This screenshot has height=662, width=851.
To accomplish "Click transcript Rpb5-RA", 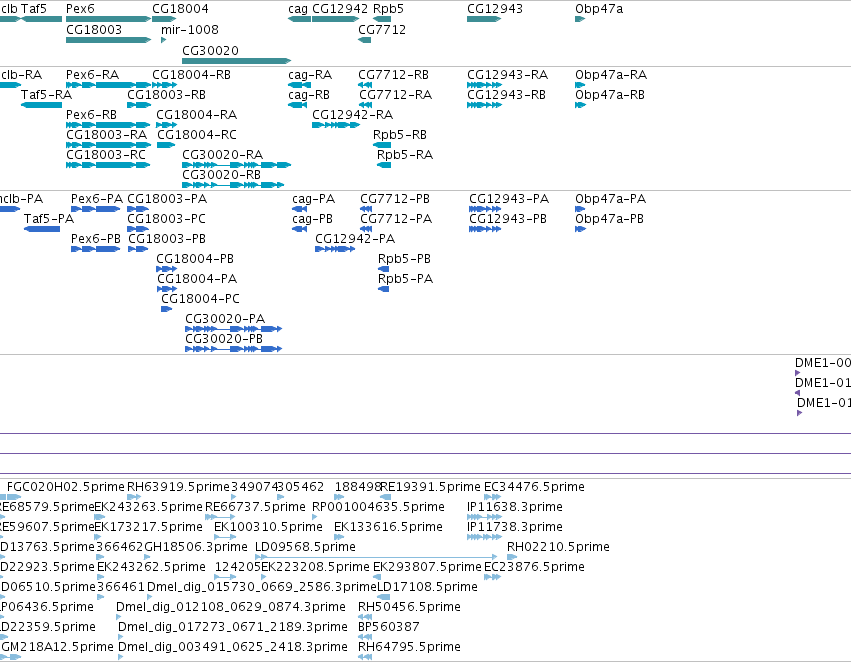I will (405, 155).
